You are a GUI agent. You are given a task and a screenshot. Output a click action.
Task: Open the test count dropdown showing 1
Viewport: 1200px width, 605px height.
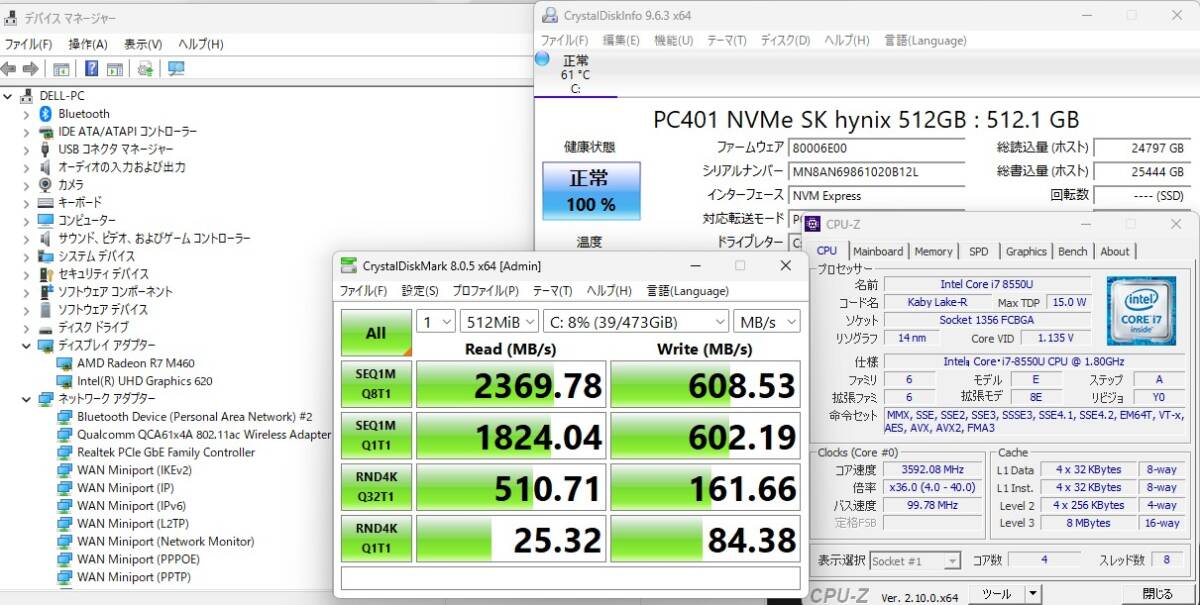click(435, 322)
